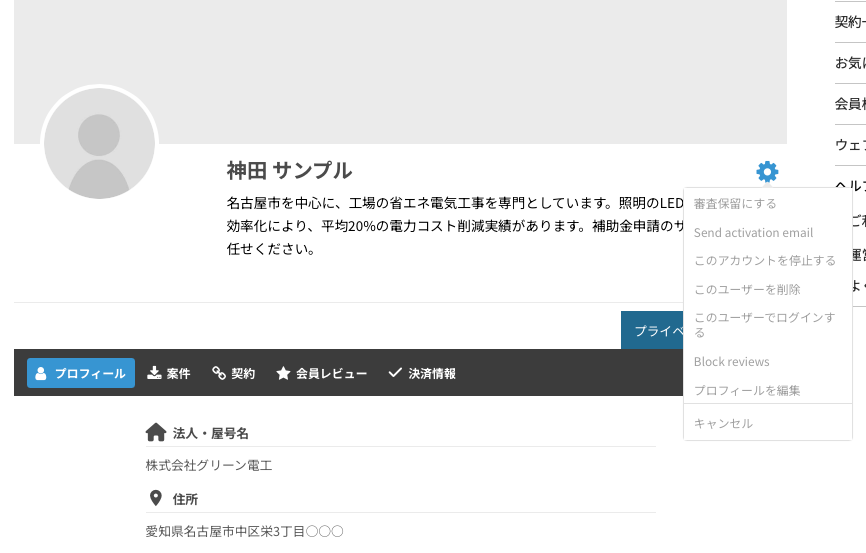Click the default user avatar image
This screenshot has height=553, width=866.
tap(99, 144)
